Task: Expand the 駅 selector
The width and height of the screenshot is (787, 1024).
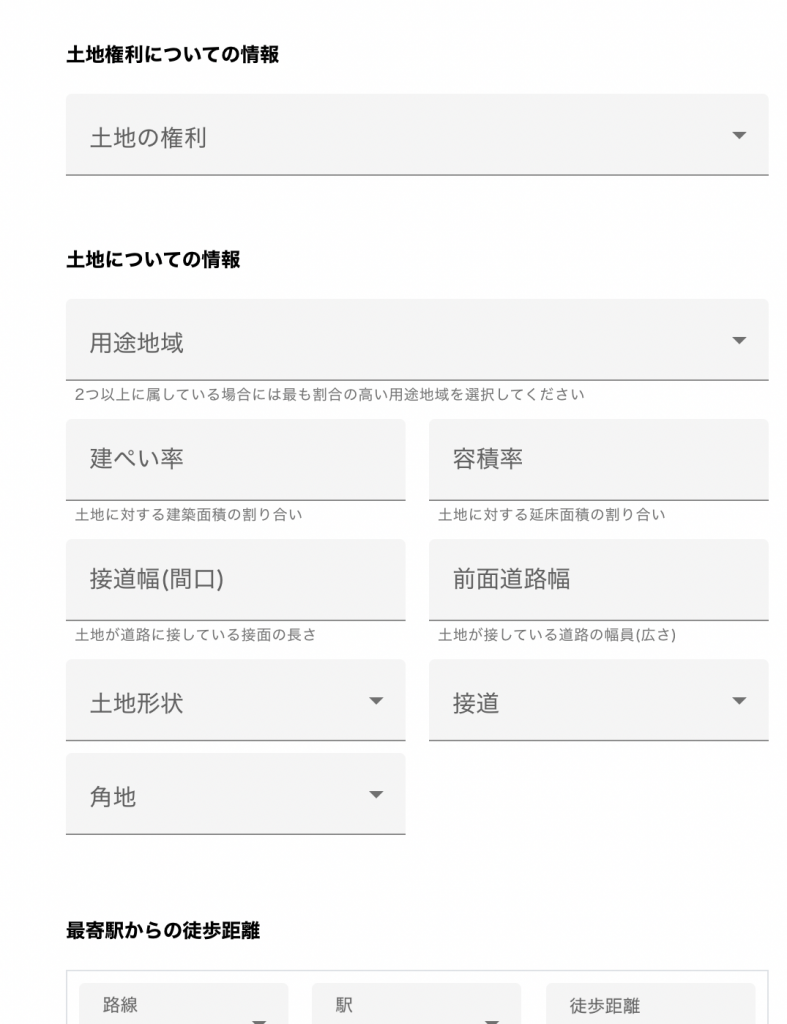Action: click(x=418, y=1007)
